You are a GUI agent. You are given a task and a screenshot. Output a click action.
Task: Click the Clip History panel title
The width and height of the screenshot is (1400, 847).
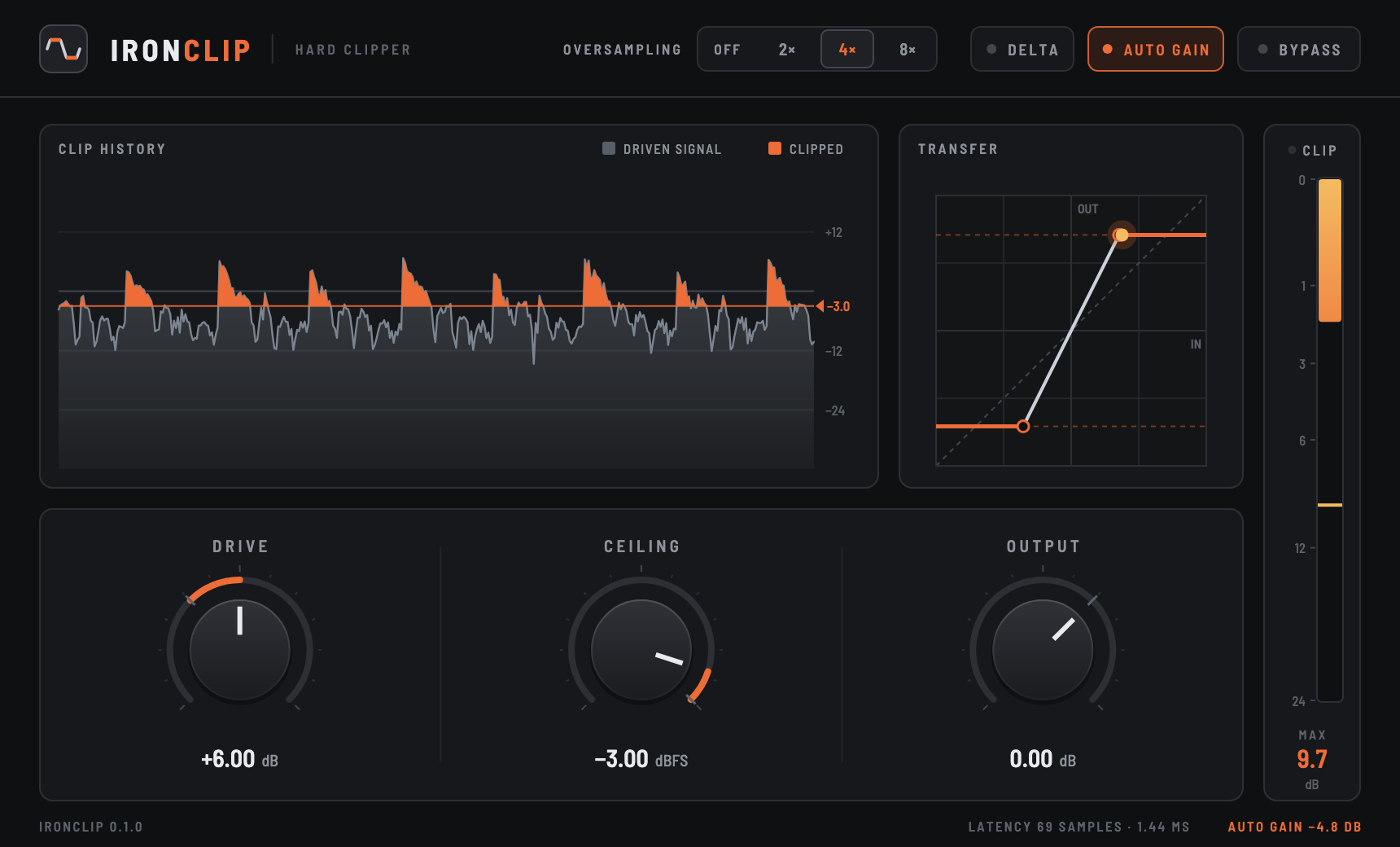(112, 149)
